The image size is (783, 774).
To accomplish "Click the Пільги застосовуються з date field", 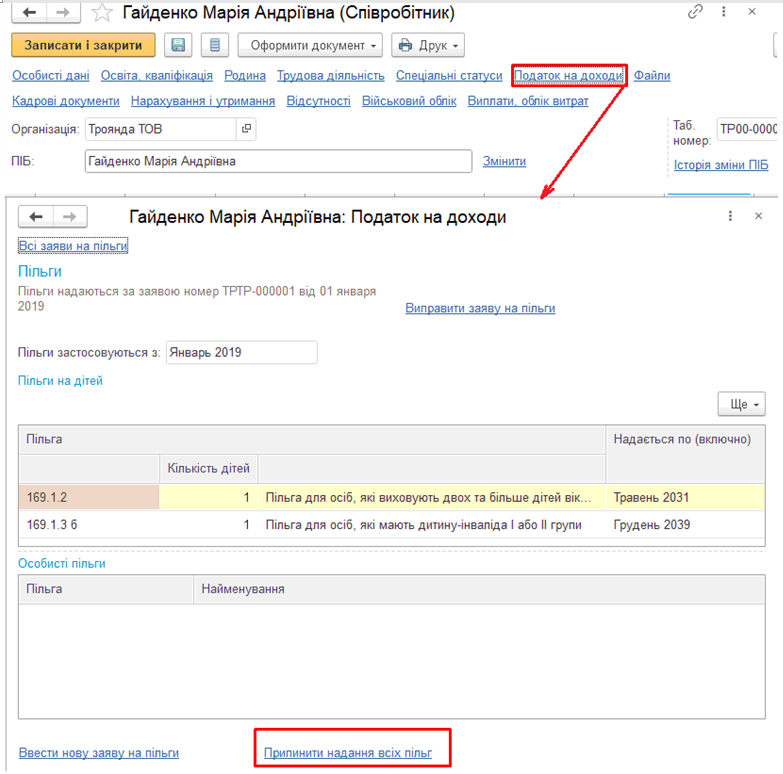I will tap(241, 352).
